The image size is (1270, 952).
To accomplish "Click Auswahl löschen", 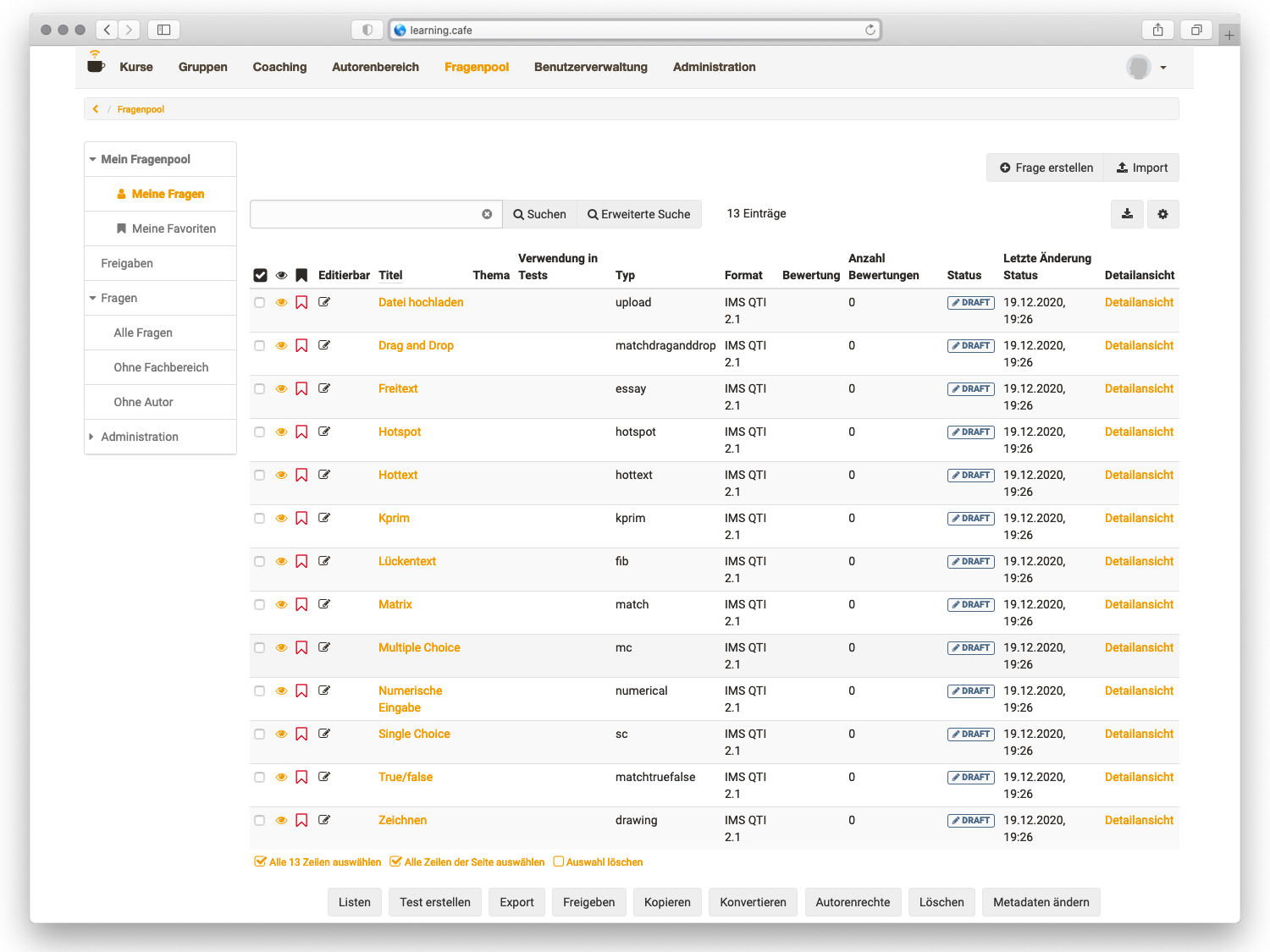I will (598, 862).
